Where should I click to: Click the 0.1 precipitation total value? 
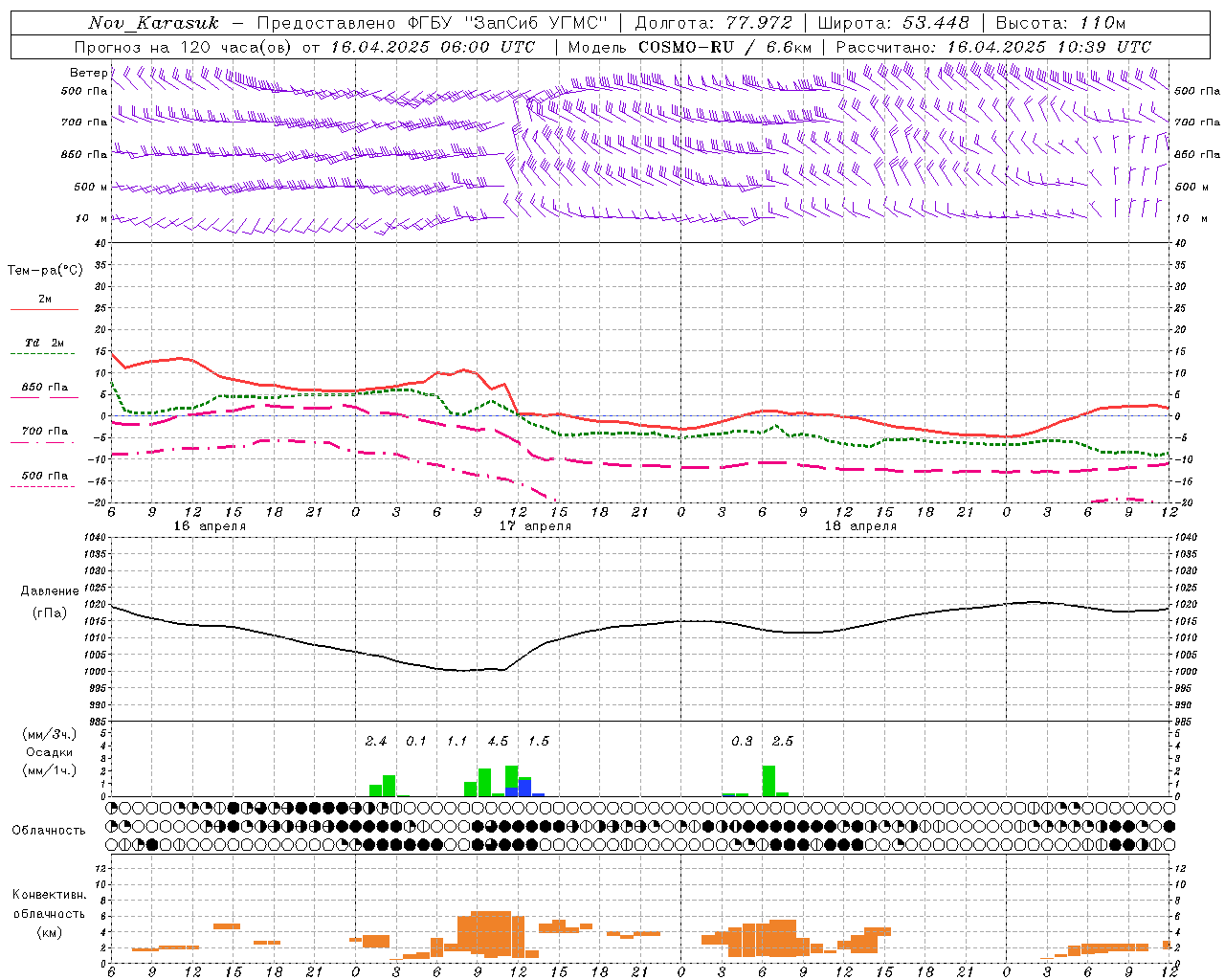click(416, 742)
